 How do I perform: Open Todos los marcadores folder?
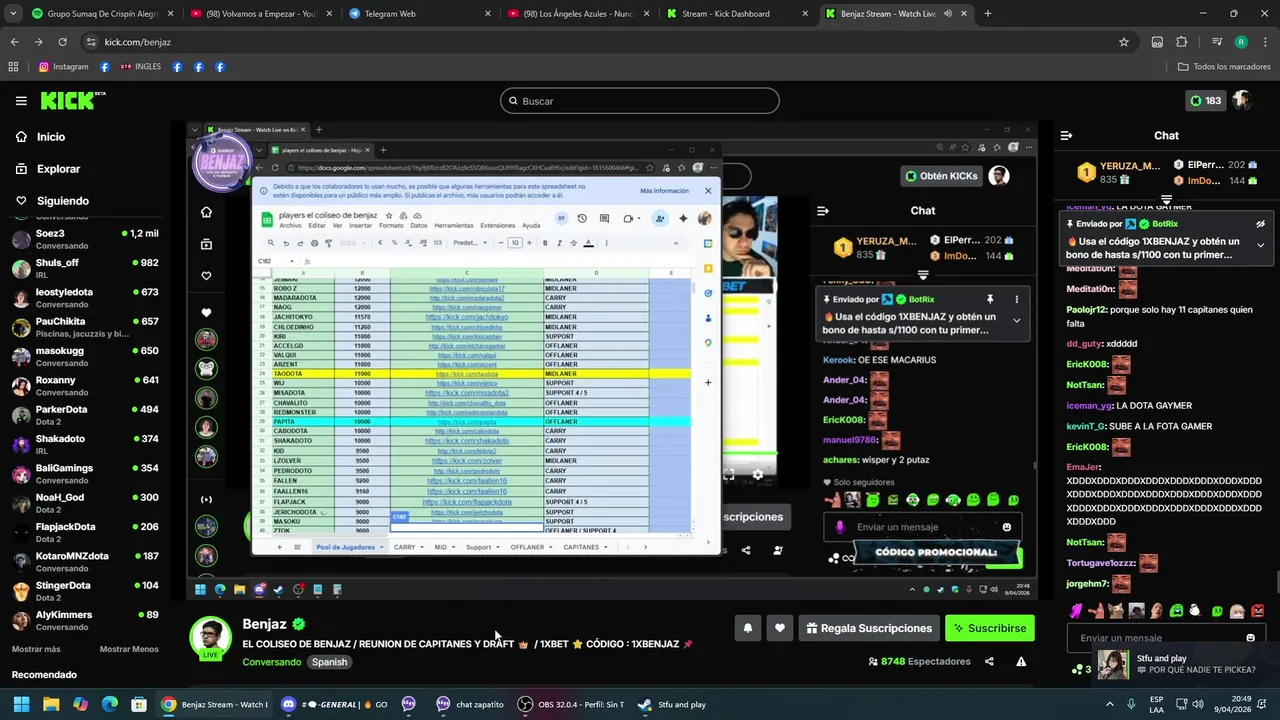click(x=1224, y=67)
